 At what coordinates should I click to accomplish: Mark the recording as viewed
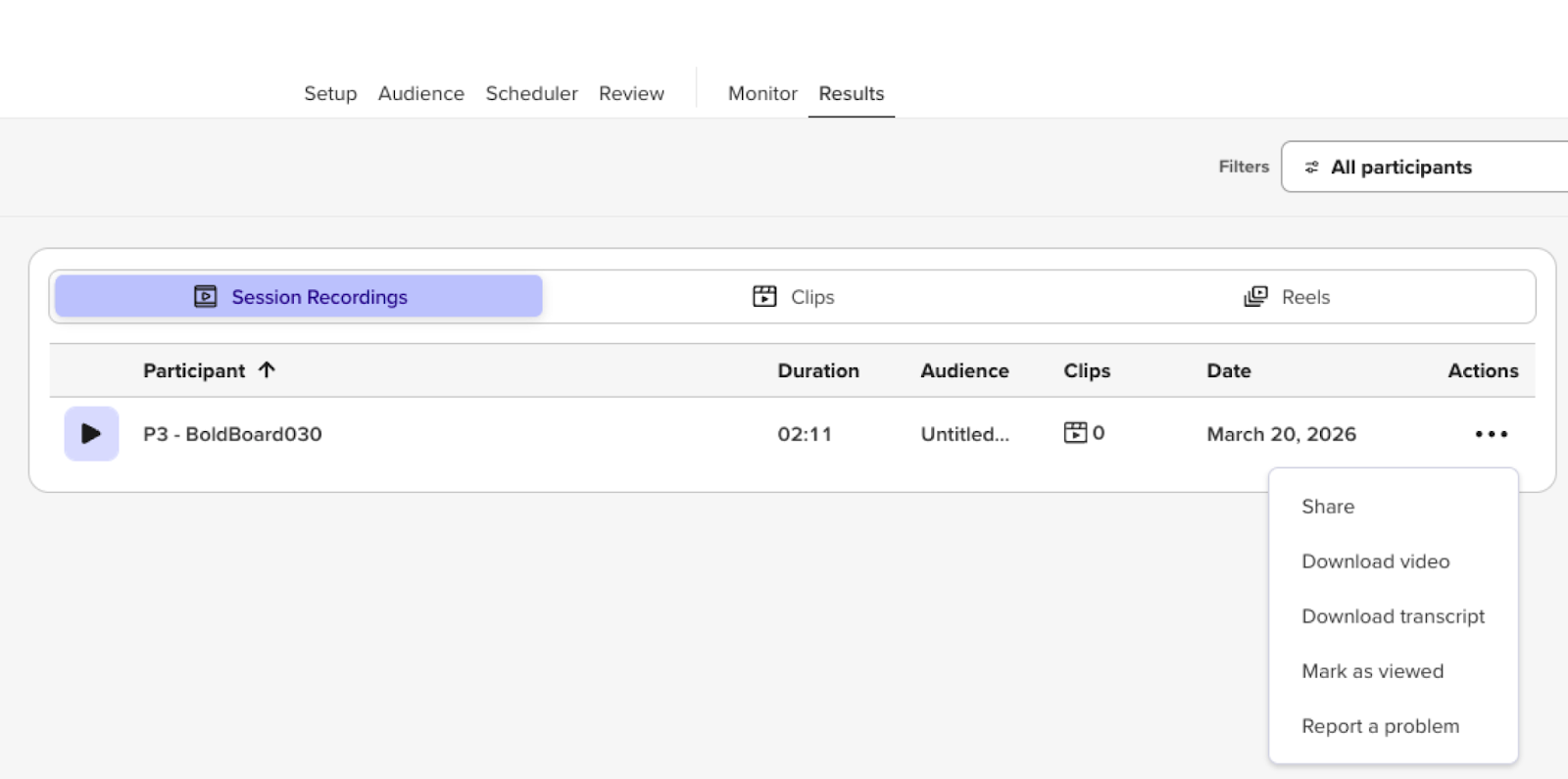click(1372, 671)
